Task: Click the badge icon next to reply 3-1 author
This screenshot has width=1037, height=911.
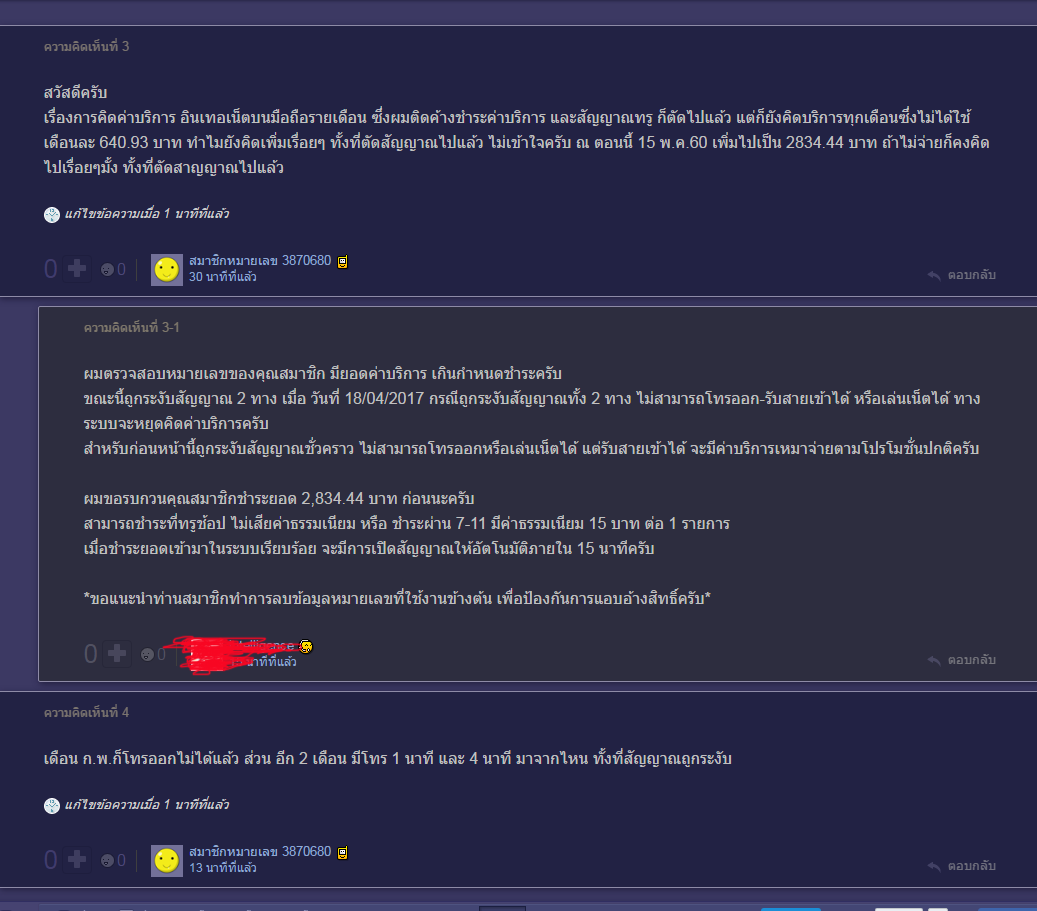Action: point(306,646)
